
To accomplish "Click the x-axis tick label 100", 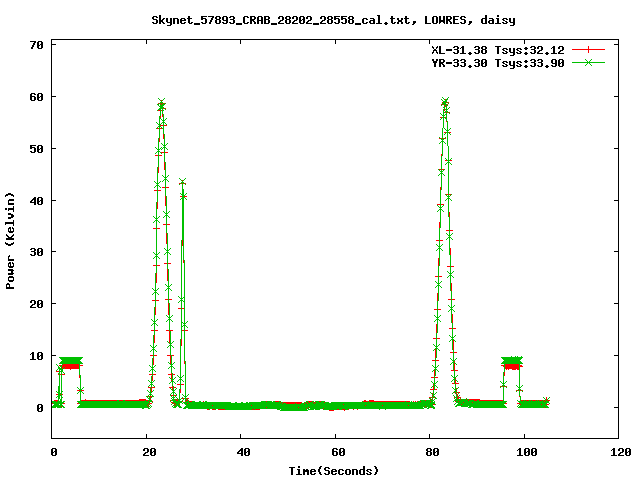I will tap(527, 452).
